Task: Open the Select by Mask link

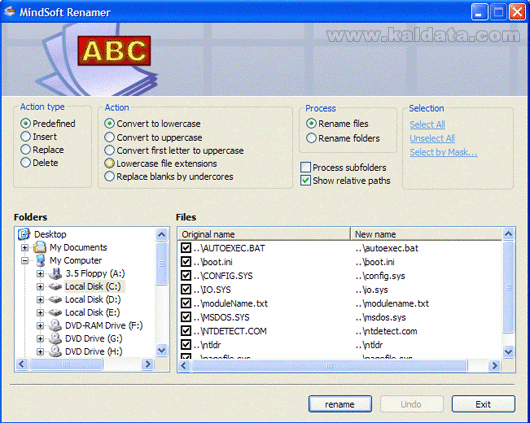Action: tap(443, 152)
